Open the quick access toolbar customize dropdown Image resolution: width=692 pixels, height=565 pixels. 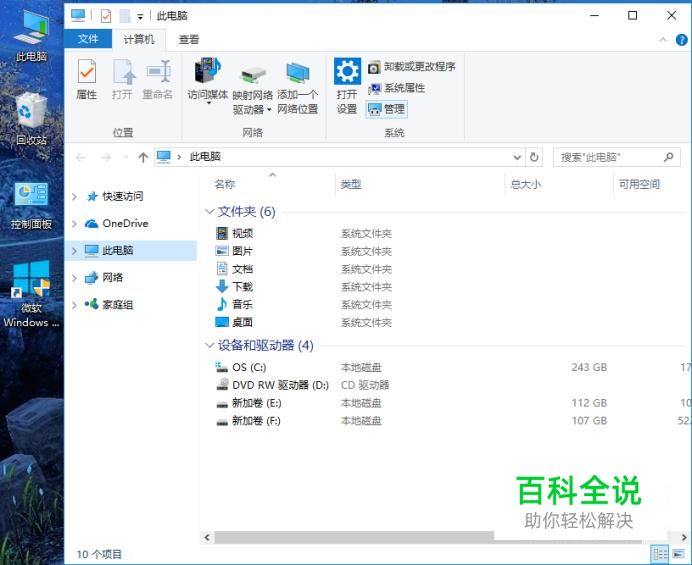[140, 17]
